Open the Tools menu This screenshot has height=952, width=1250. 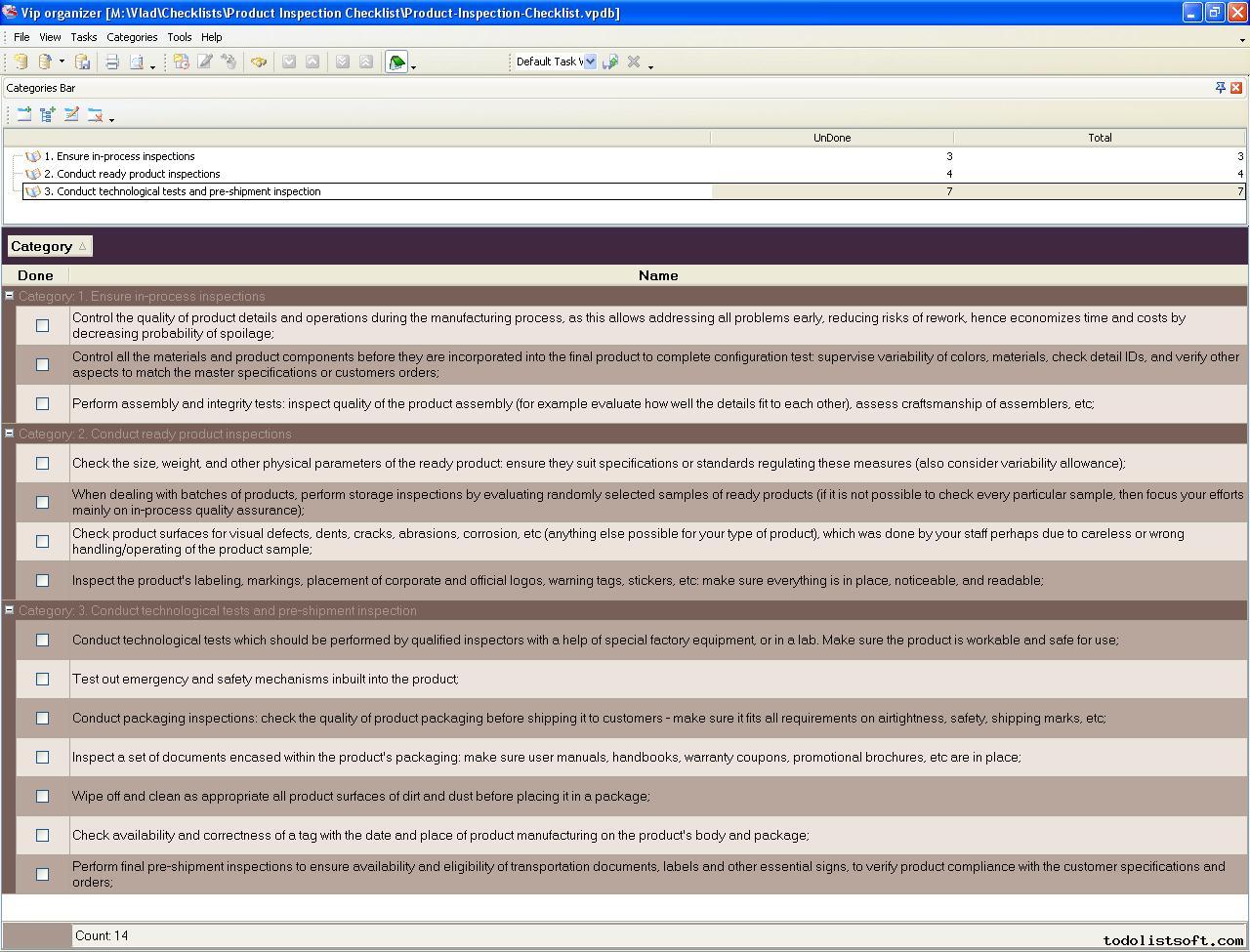click(x=179, y=37)
